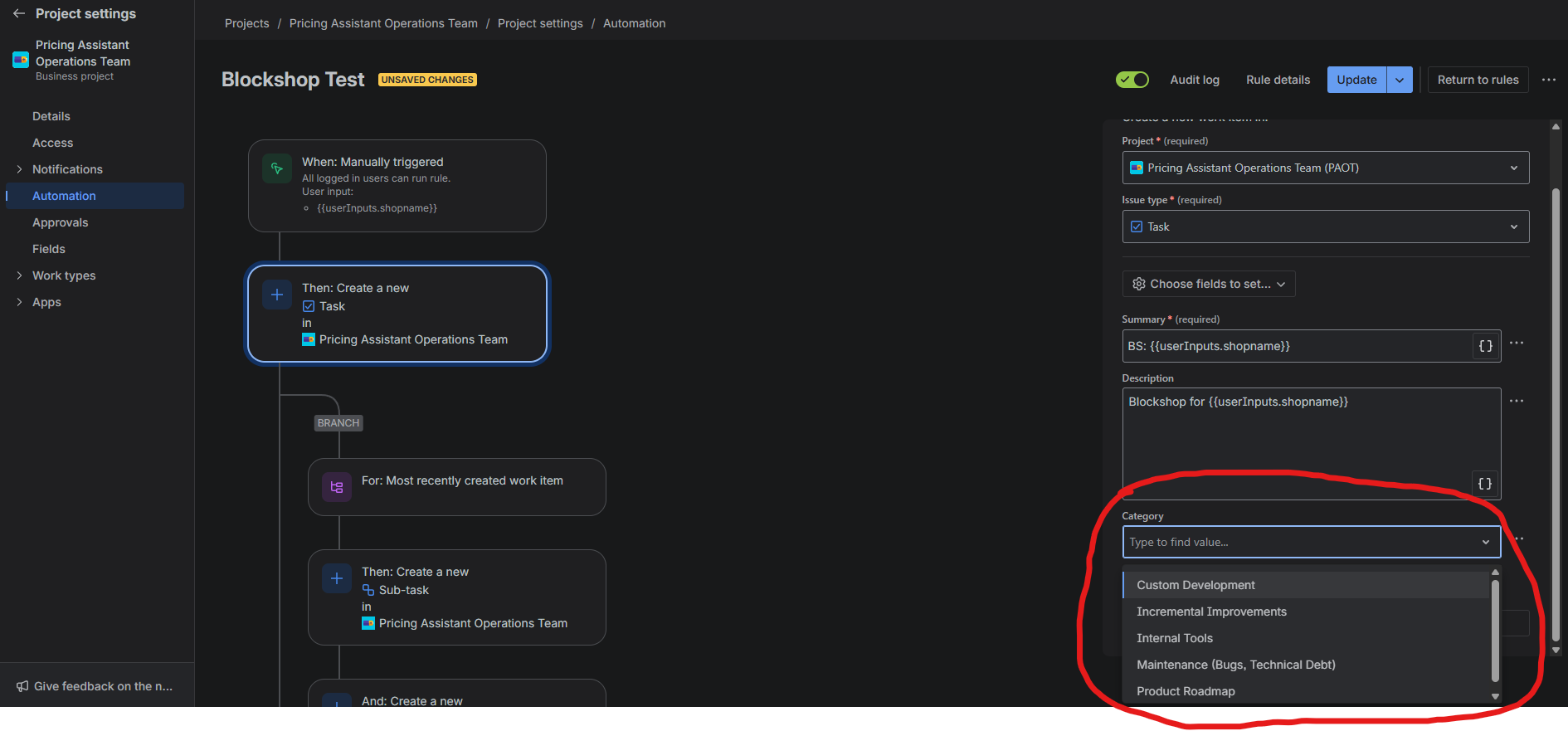Click the Category options list scrollbar
The height and width of the screenshot is (731, 1568).
click(1495, 631)
